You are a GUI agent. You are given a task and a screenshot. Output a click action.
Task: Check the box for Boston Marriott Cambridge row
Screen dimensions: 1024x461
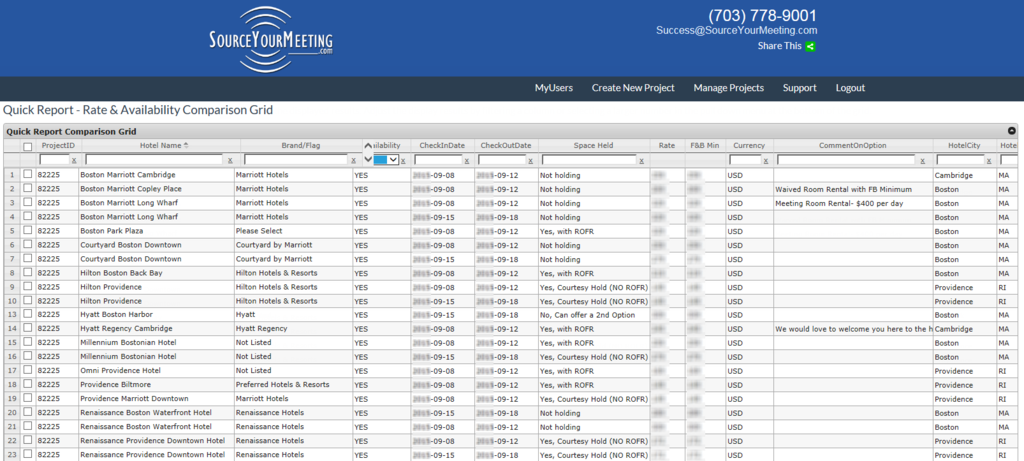click(28, 175)
